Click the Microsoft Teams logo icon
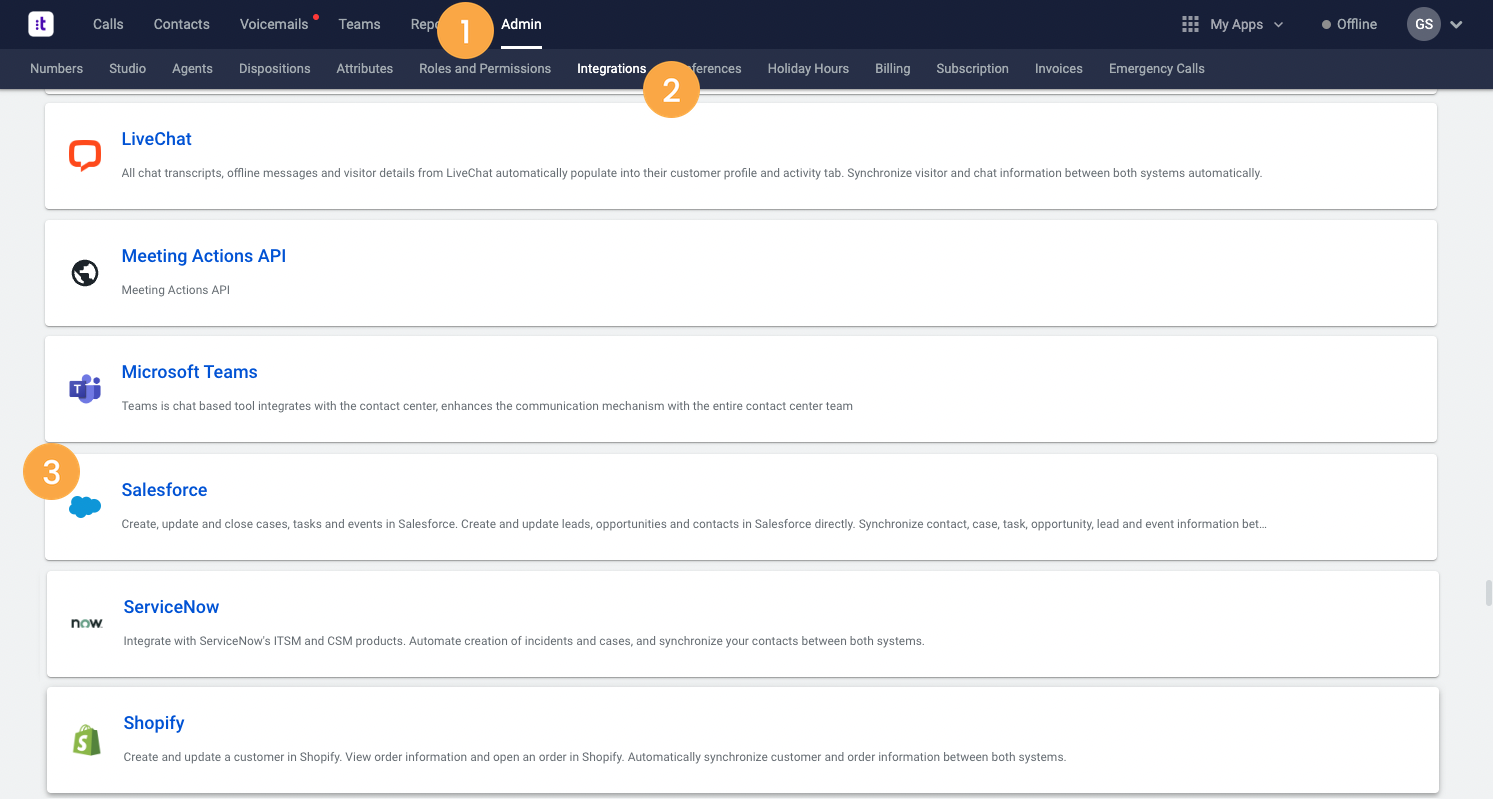Viewport: 1493px width, 799px height. [85, 389]
